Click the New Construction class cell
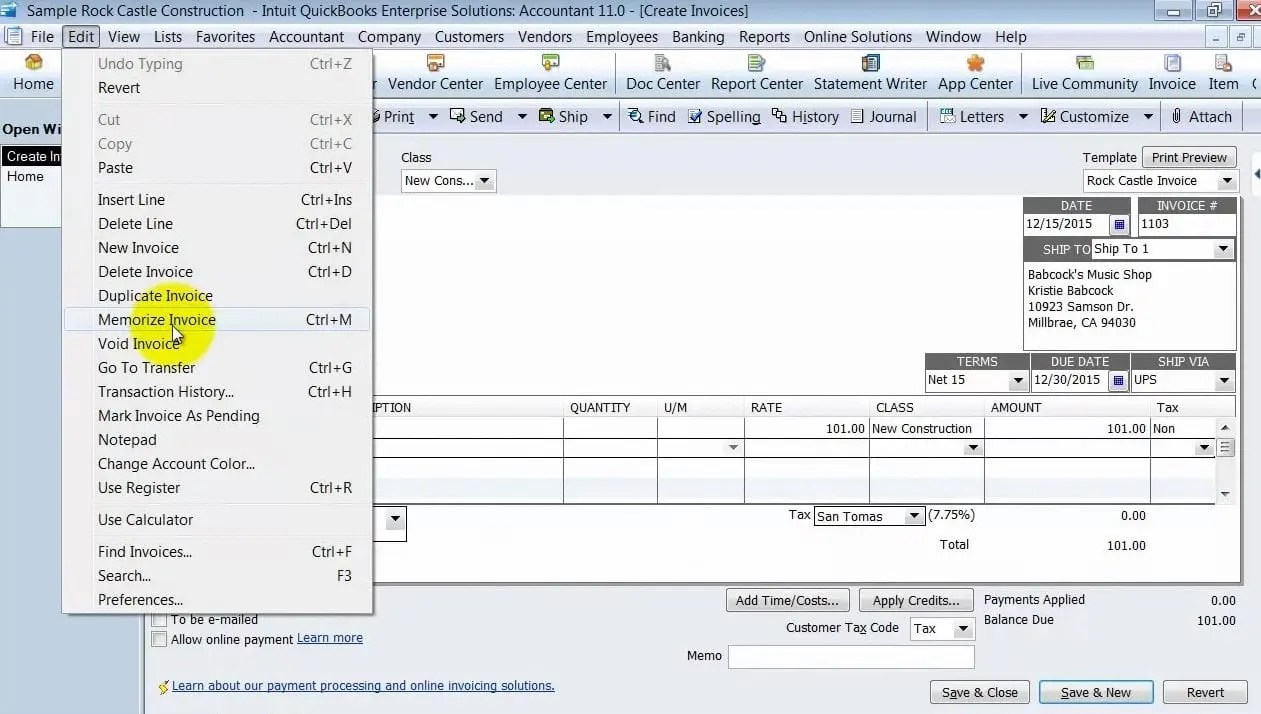 tap(926, 429)
